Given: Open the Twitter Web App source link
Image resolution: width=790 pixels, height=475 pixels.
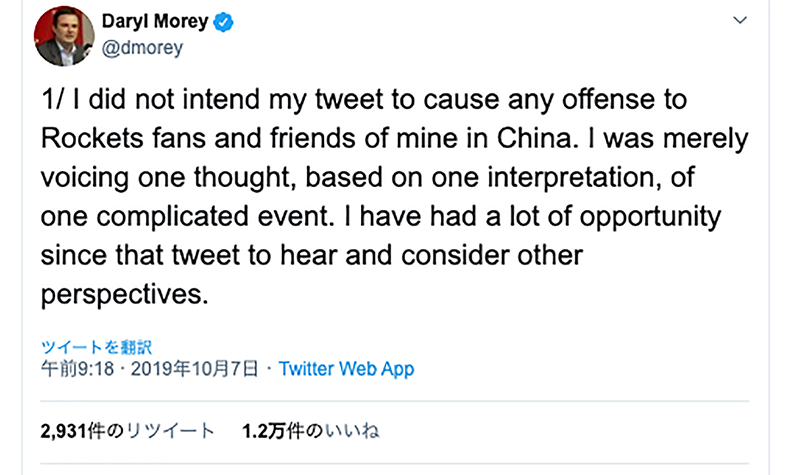Looking at the screenshot, I should click(x=346, y=368).
